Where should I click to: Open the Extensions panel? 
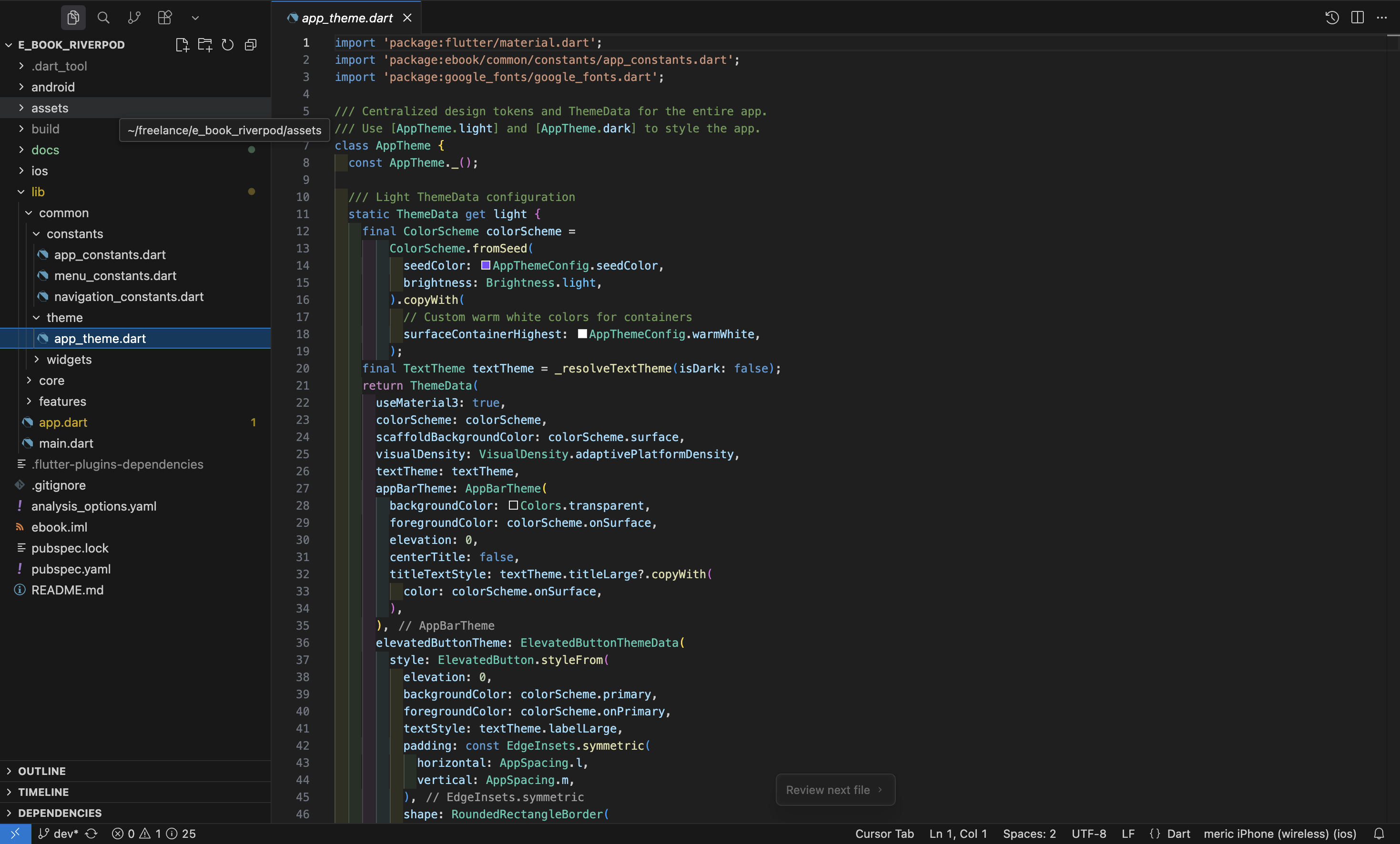[x=164, y=18]
